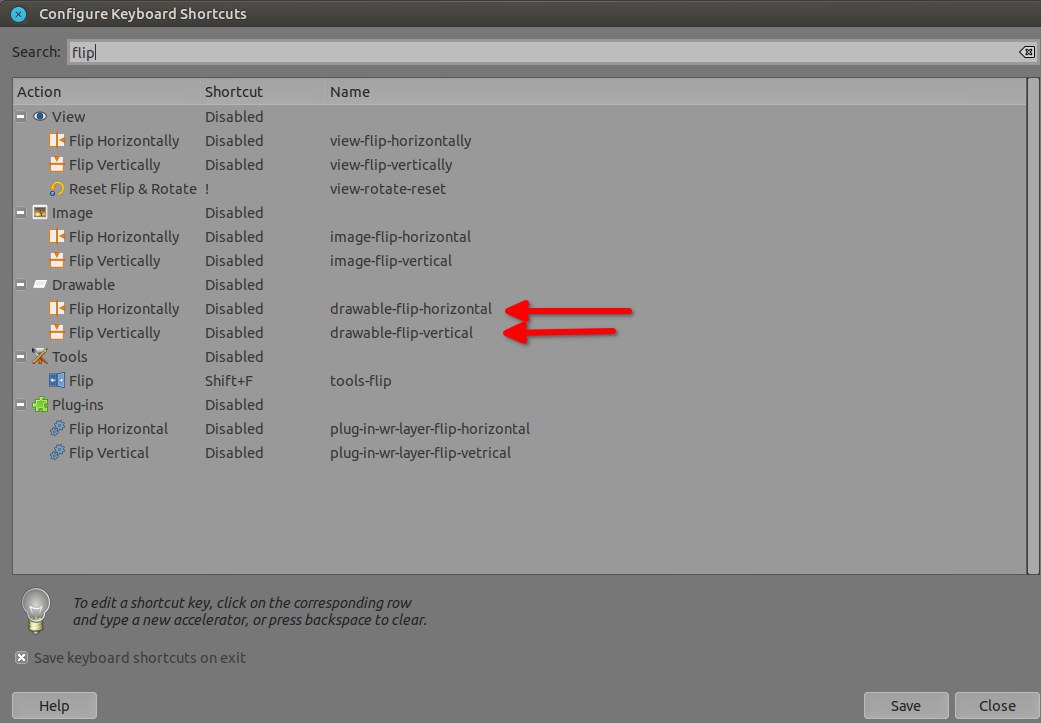Click the Image Flip Horizontally icon
The height and width of the screenshot is (723, 1041).
57,236
